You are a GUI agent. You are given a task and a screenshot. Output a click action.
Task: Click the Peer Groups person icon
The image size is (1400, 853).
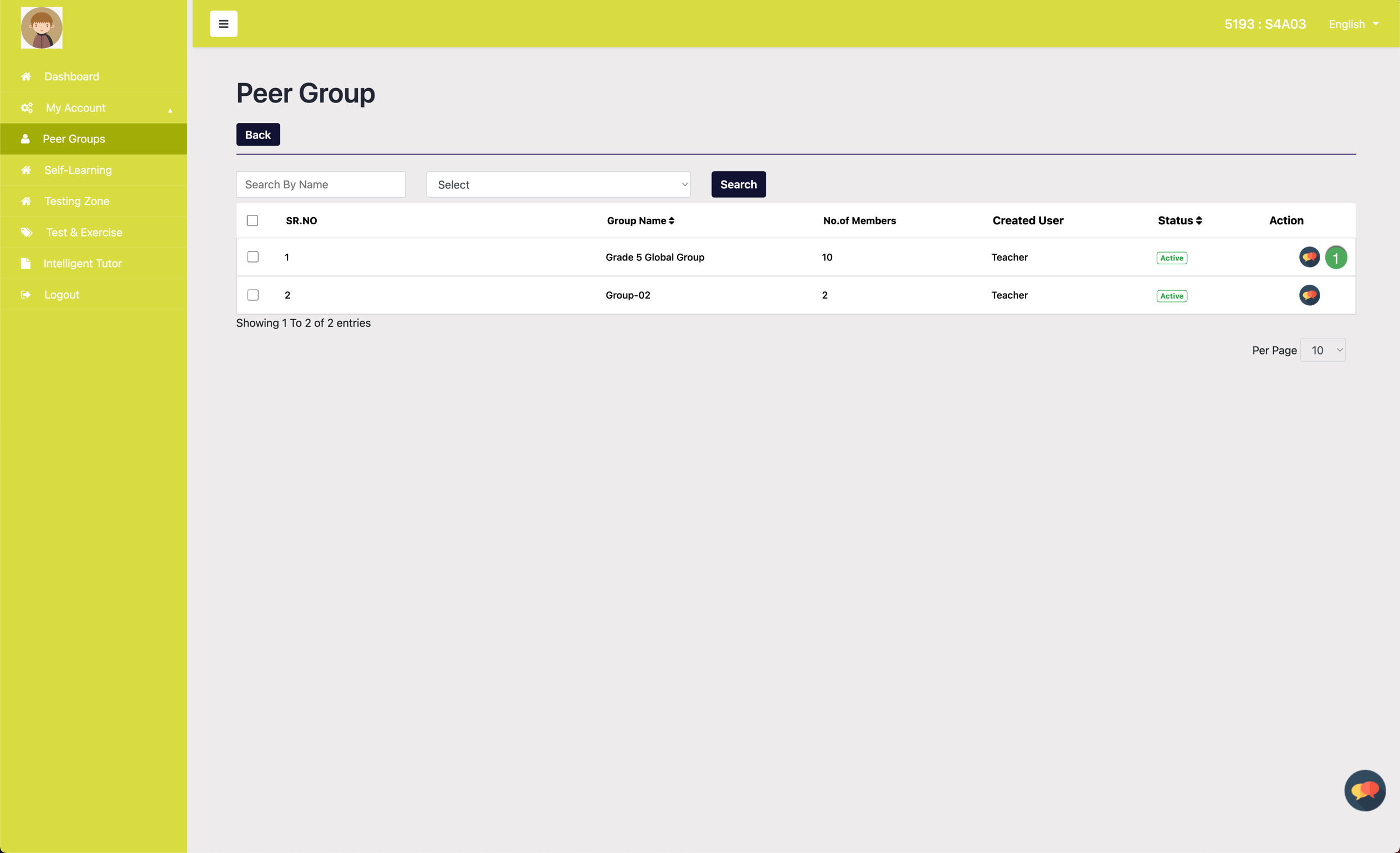[25, 139]
